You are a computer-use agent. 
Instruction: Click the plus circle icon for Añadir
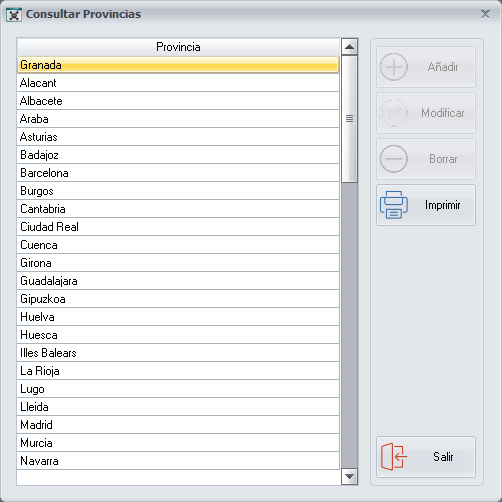coord(394,67)
